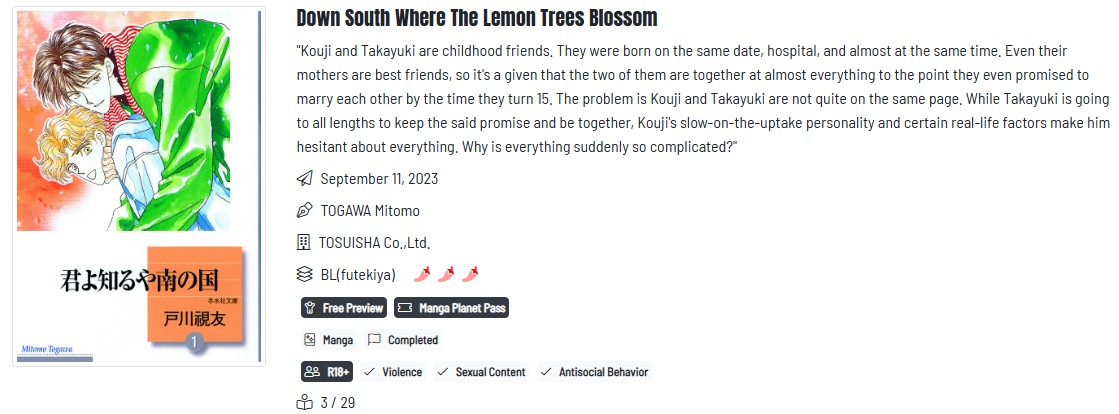Open the manga cover thumbnail
Viewport: 1119px width, 414px height.
point(138,186)
